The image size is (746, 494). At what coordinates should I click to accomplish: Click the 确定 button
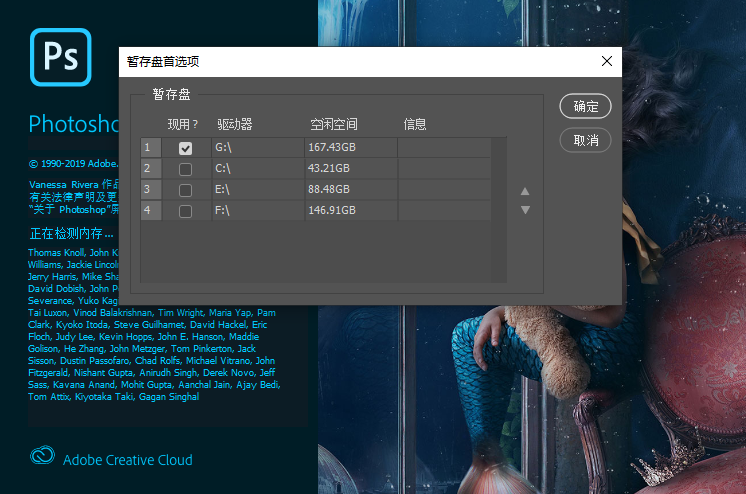coord(585,106)
